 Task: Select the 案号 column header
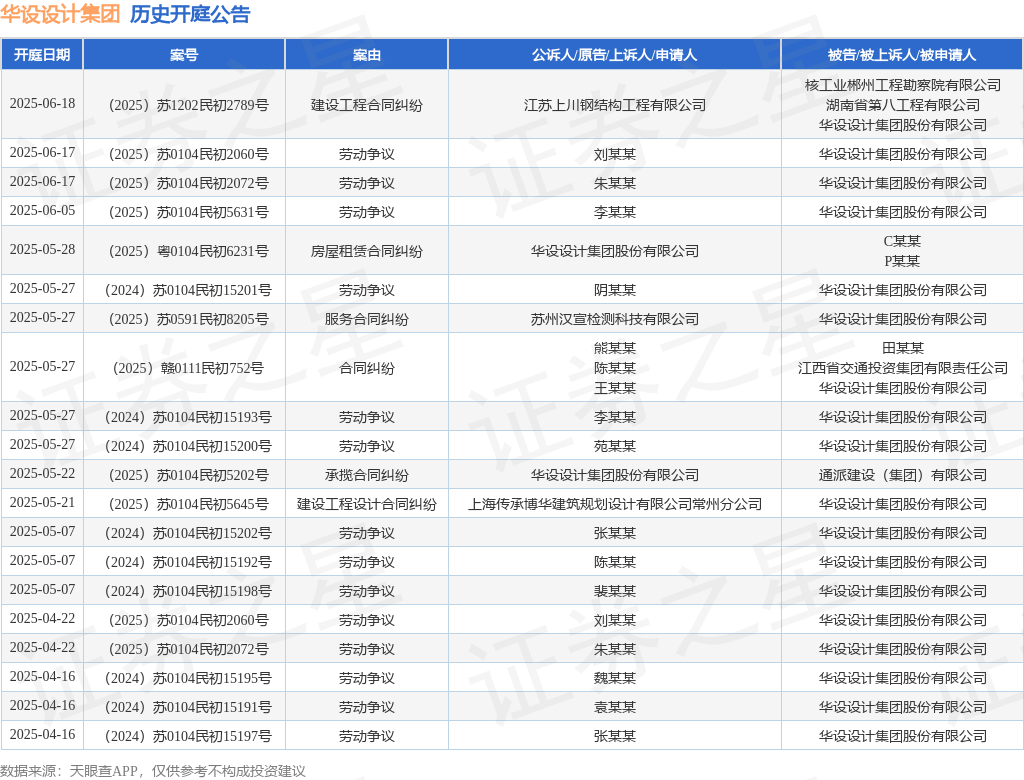point(184,55)
